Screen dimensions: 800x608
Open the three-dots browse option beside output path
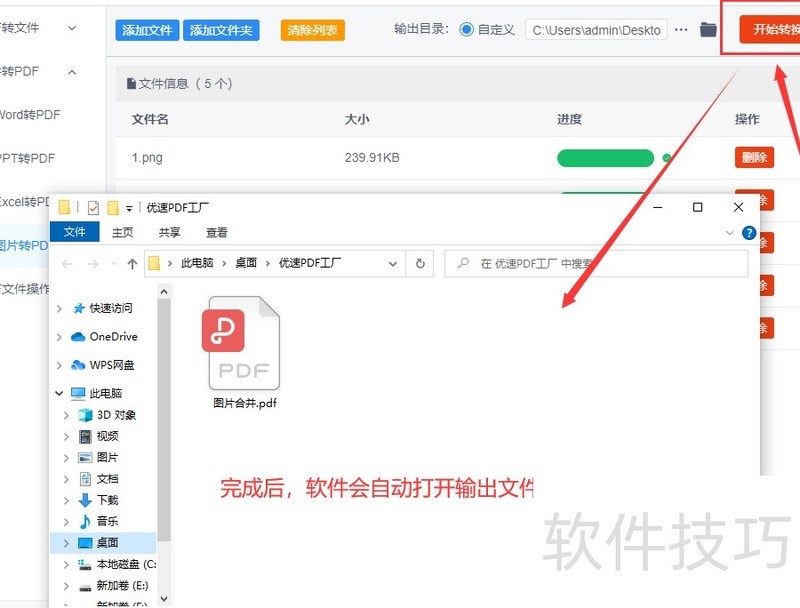681,30
